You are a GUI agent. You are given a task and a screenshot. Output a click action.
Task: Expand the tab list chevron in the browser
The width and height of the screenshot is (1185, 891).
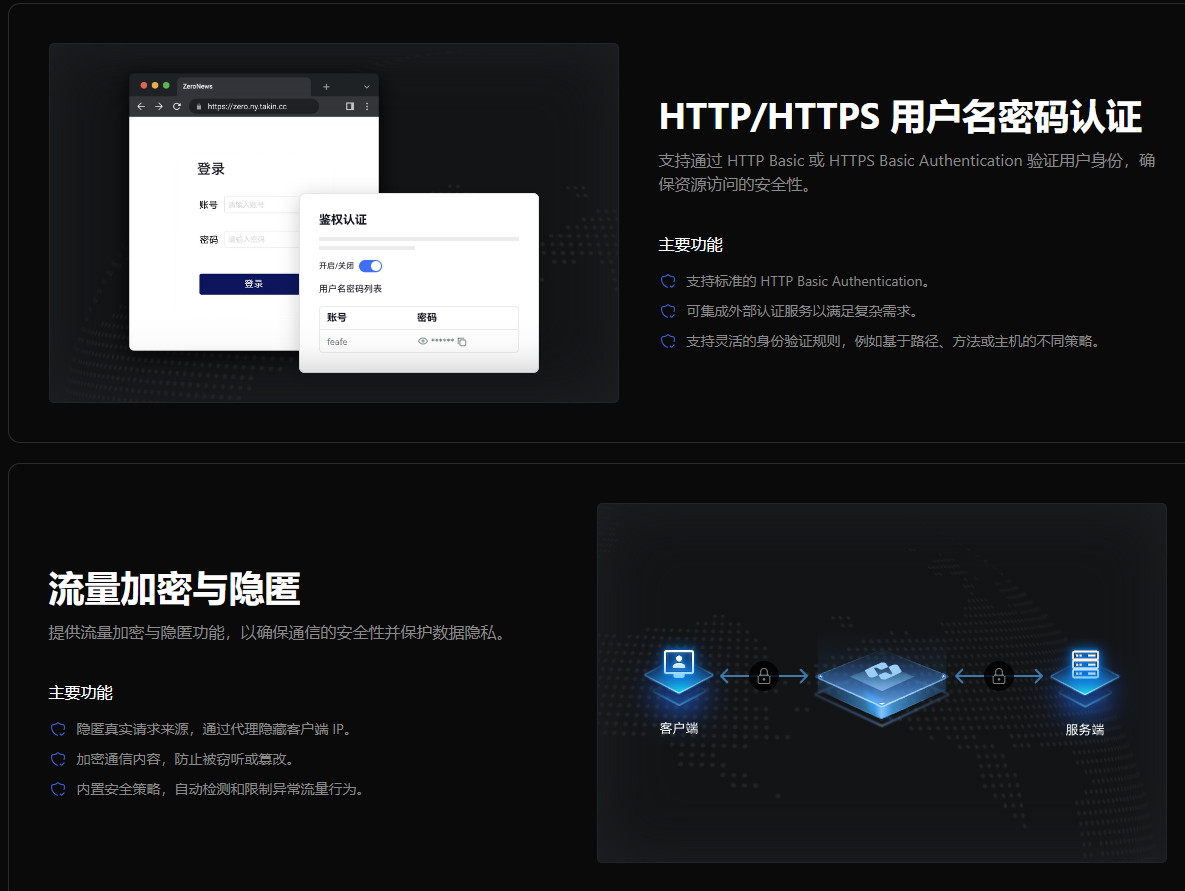[x=367, y=87]
